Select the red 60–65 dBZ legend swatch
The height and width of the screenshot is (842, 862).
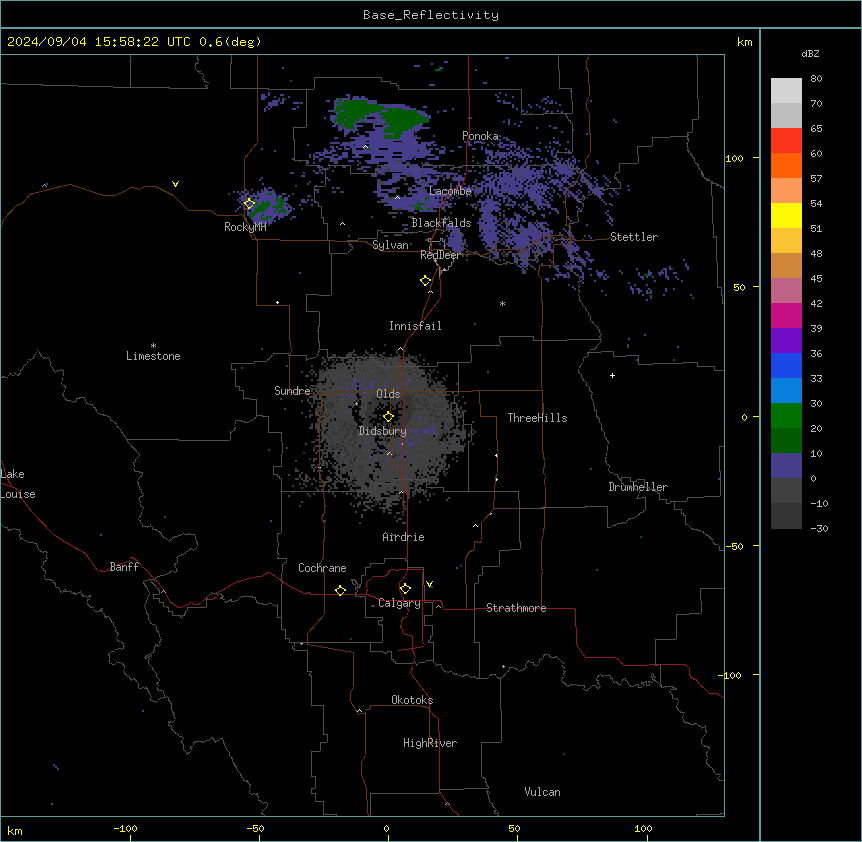pos(786,140)
